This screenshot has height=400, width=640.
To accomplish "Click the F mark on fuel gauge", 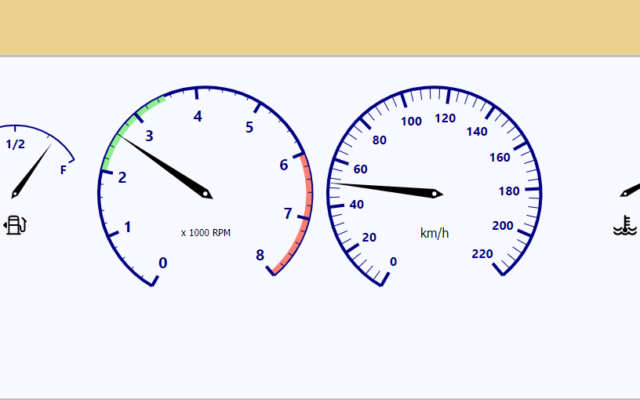I will click(63, 170).
